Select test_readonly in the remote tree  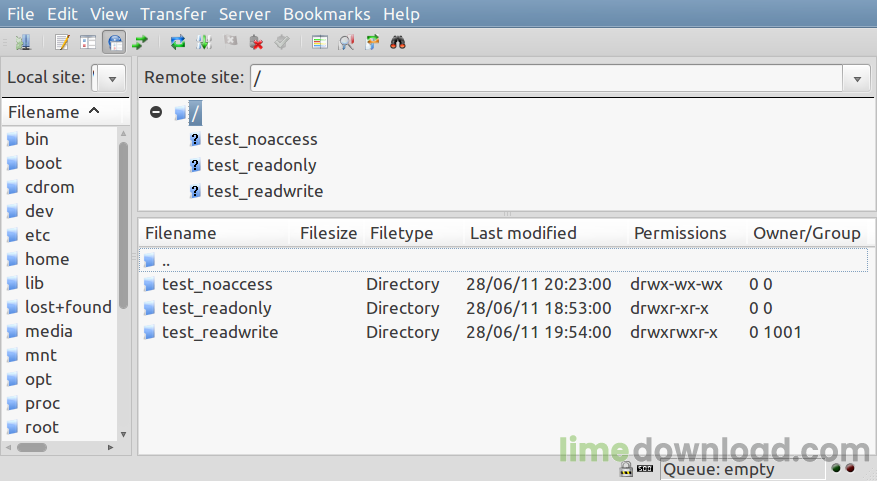[x=261, y=165]
